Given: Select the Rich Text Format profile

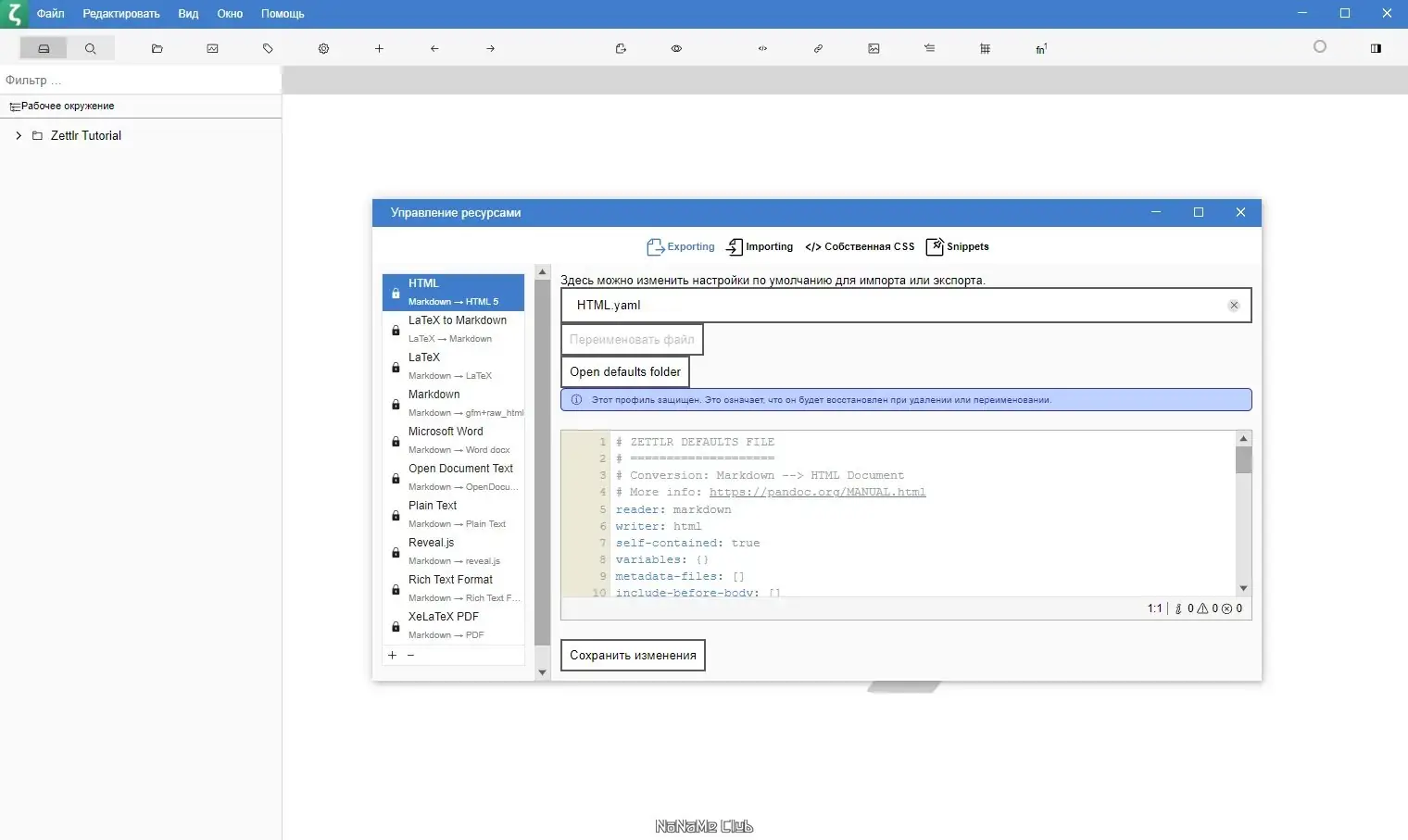Looking at the screenshot, I should click(x=454, y=589).
